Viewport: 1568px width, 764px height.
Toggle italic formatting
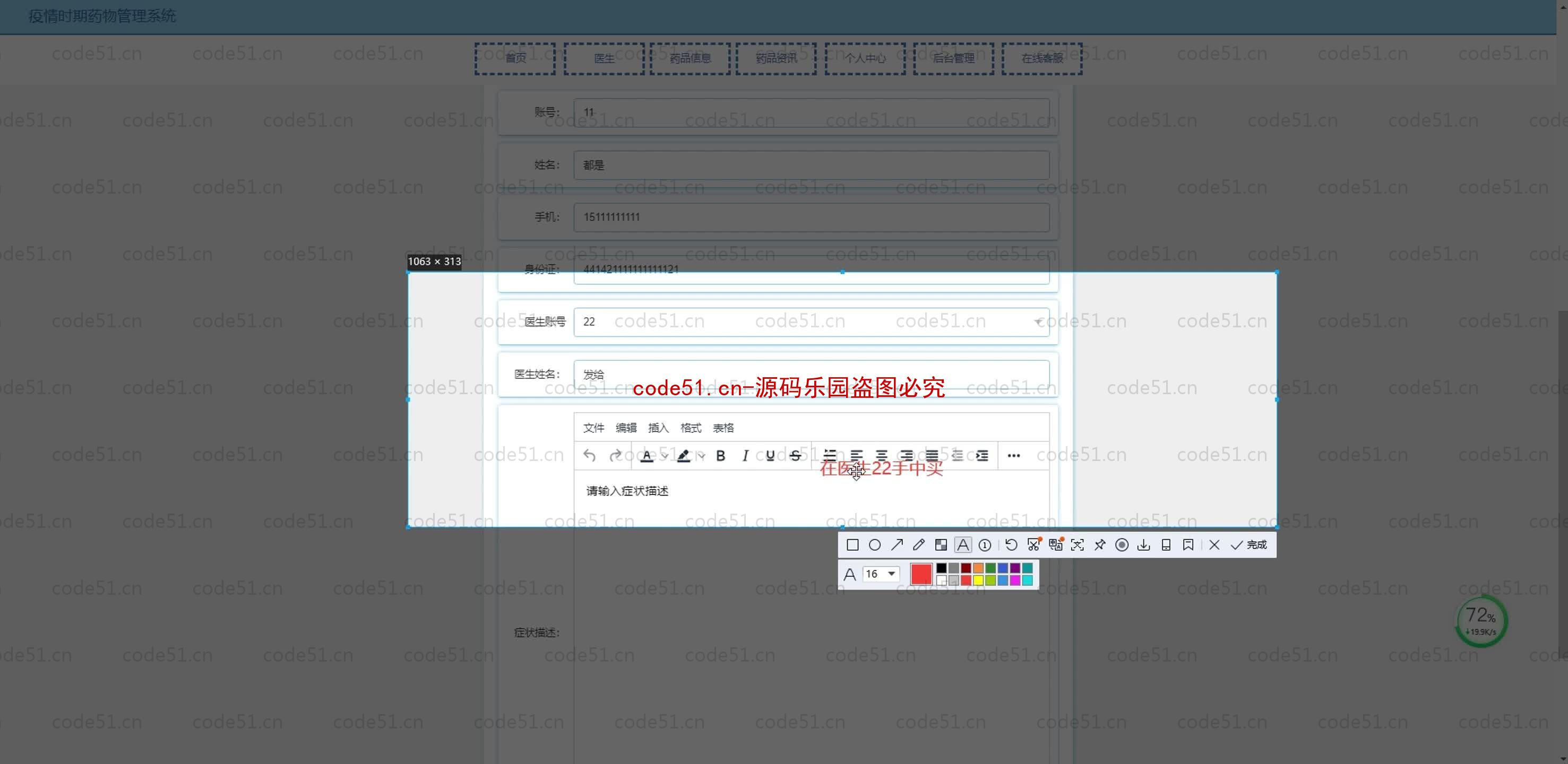pyautogui.click(x=745, y=456)
